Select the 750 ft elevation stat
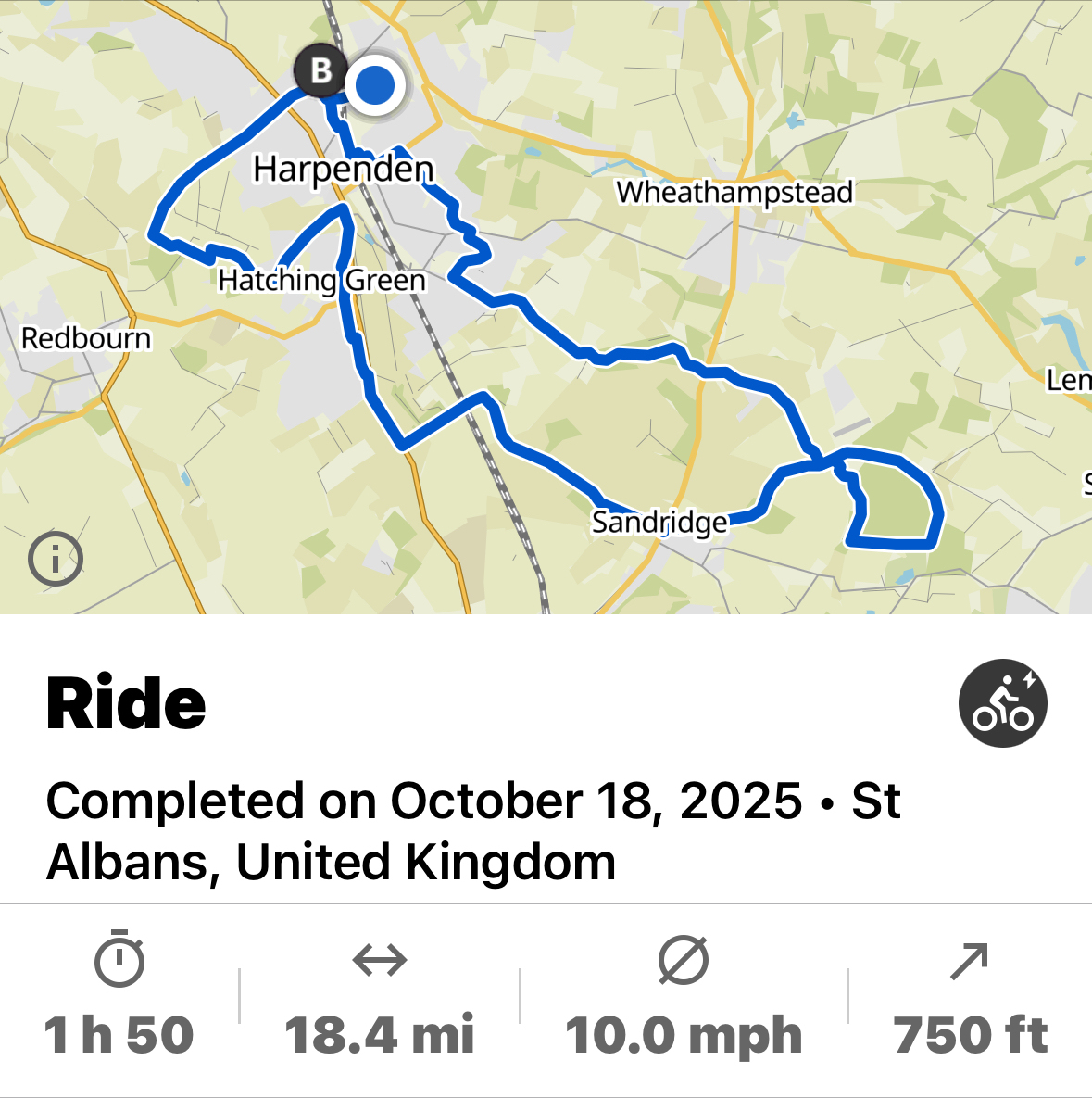 (971, 1034)
